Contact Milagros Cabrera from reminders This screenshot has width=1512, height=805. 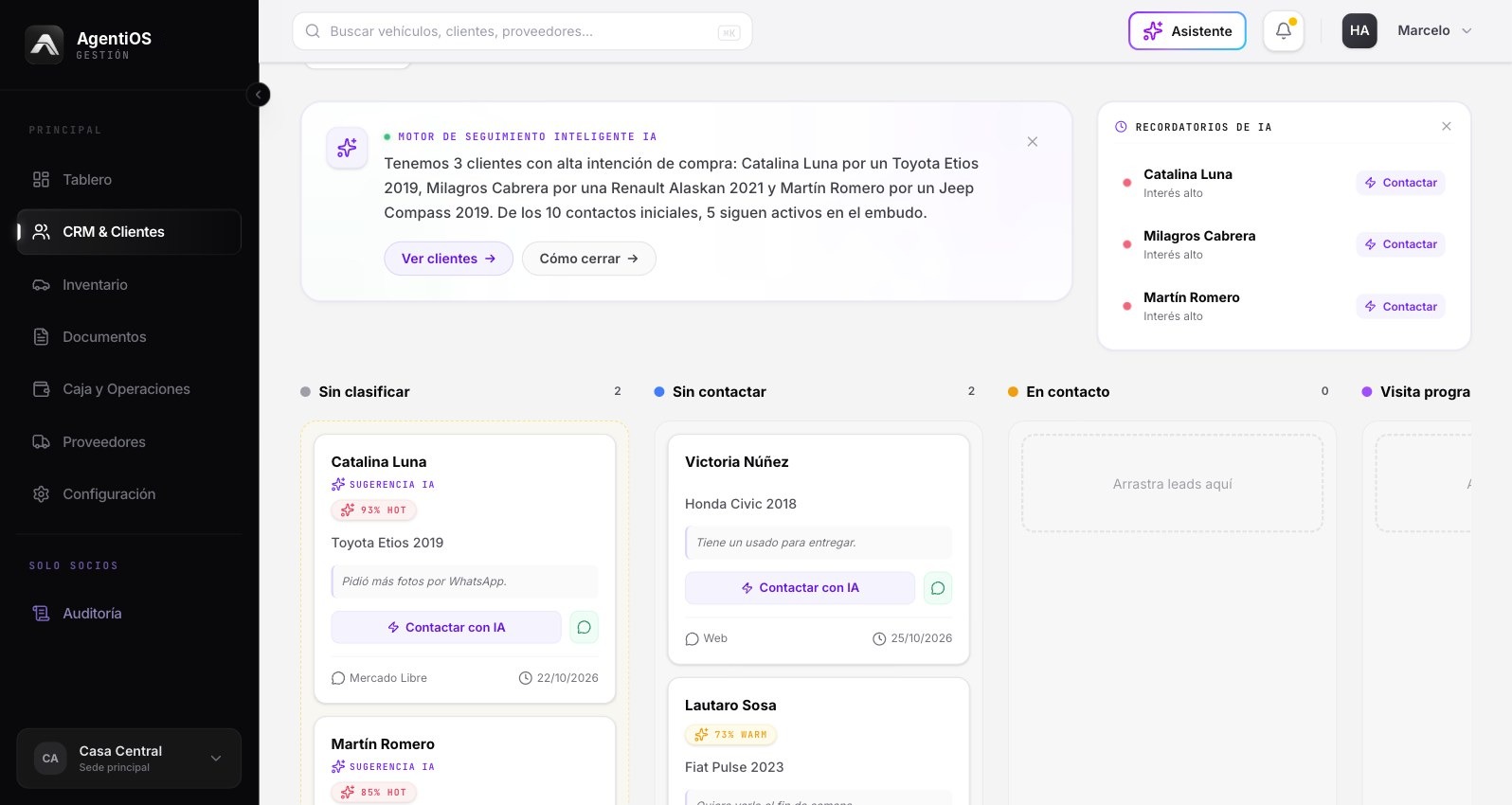point(1400,244)
